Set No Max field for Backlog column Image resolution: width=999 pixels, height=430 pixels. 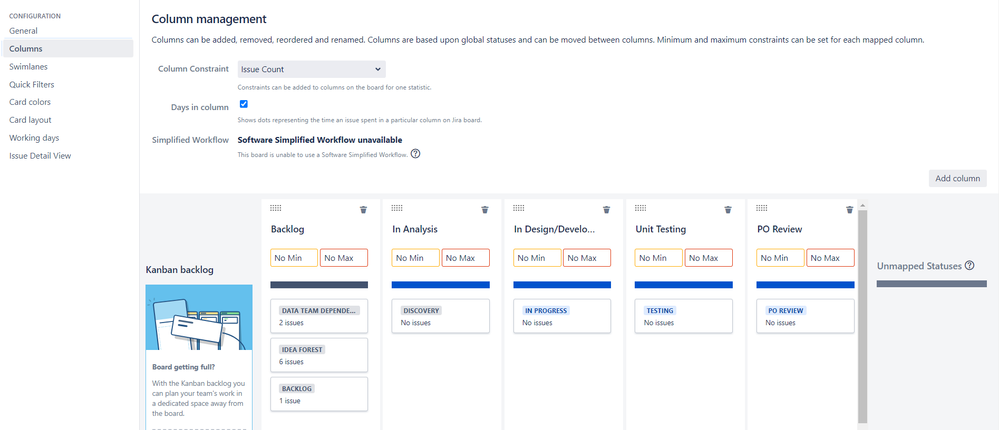click(344, 258)
